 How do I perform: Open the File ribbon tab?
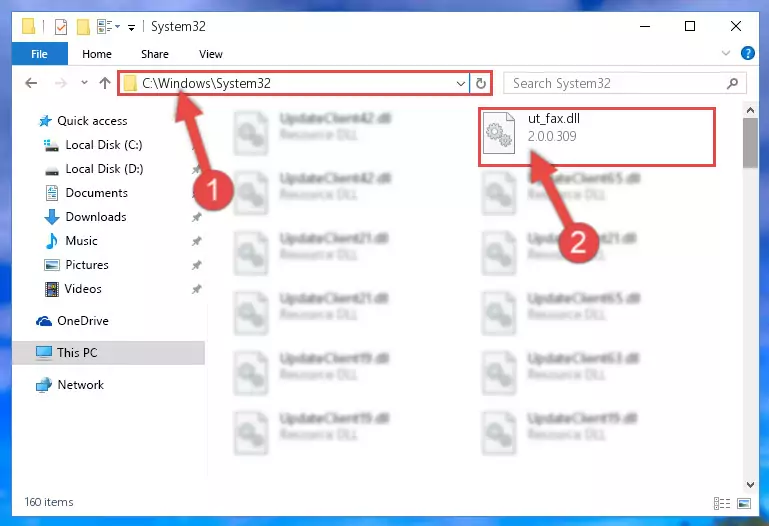(40, 54)
